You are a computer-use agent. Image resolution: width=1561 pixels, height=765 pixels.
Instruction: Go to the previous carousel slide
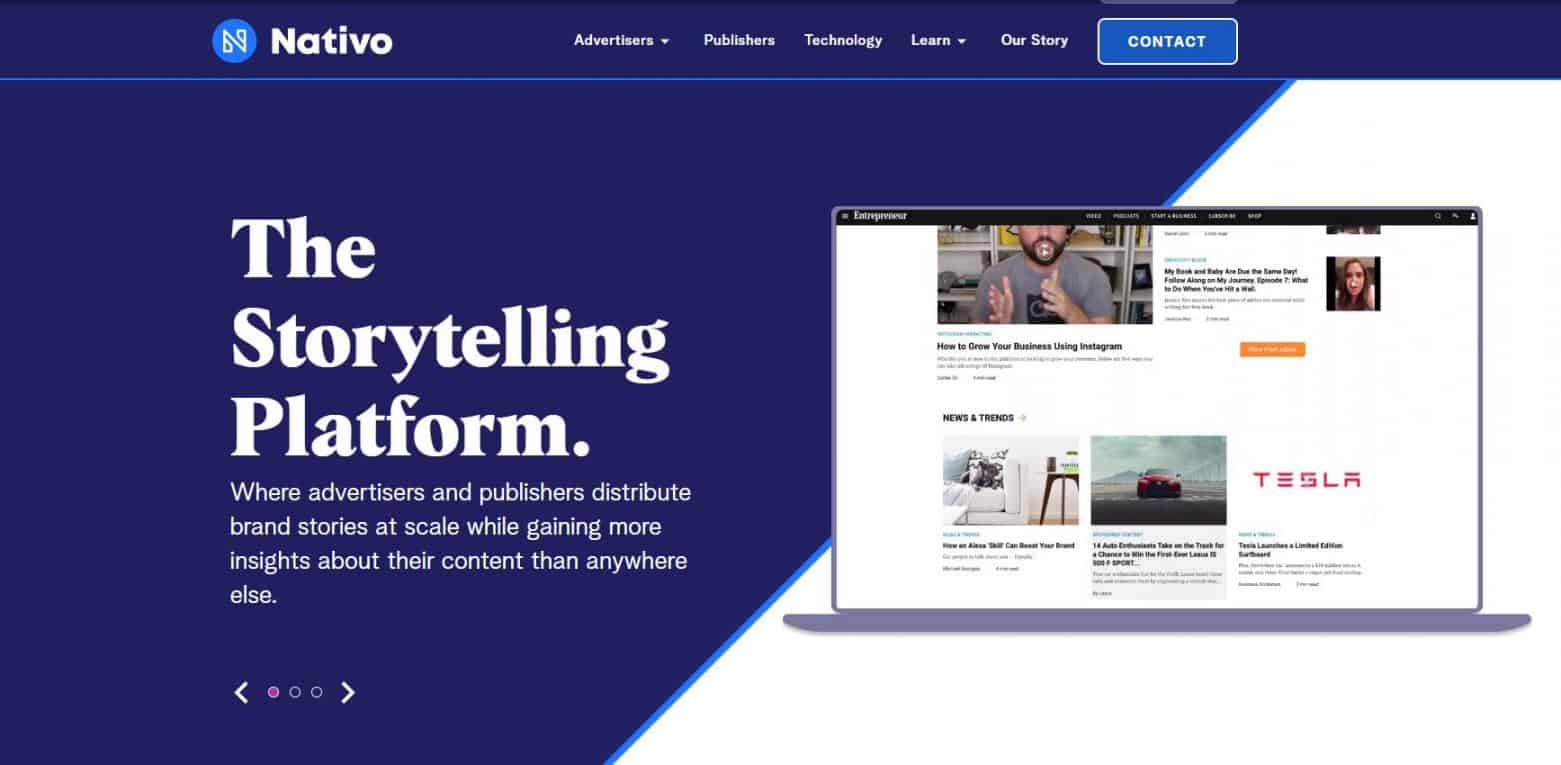pyautogui.click(x=241, y=692)
